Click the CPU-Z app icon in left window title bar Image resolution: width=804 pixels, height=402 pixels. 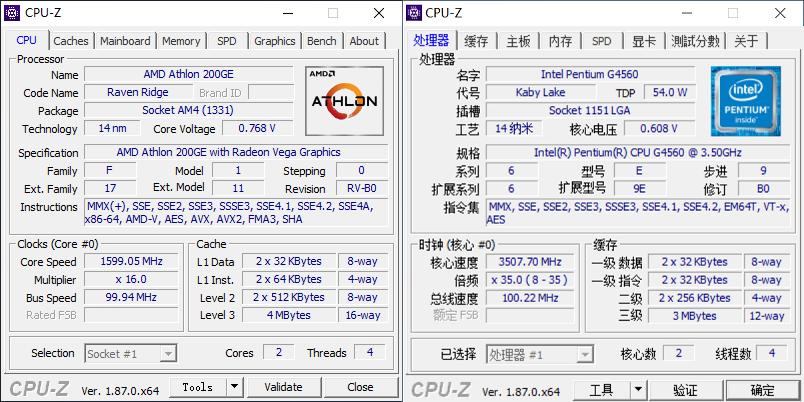12,13
